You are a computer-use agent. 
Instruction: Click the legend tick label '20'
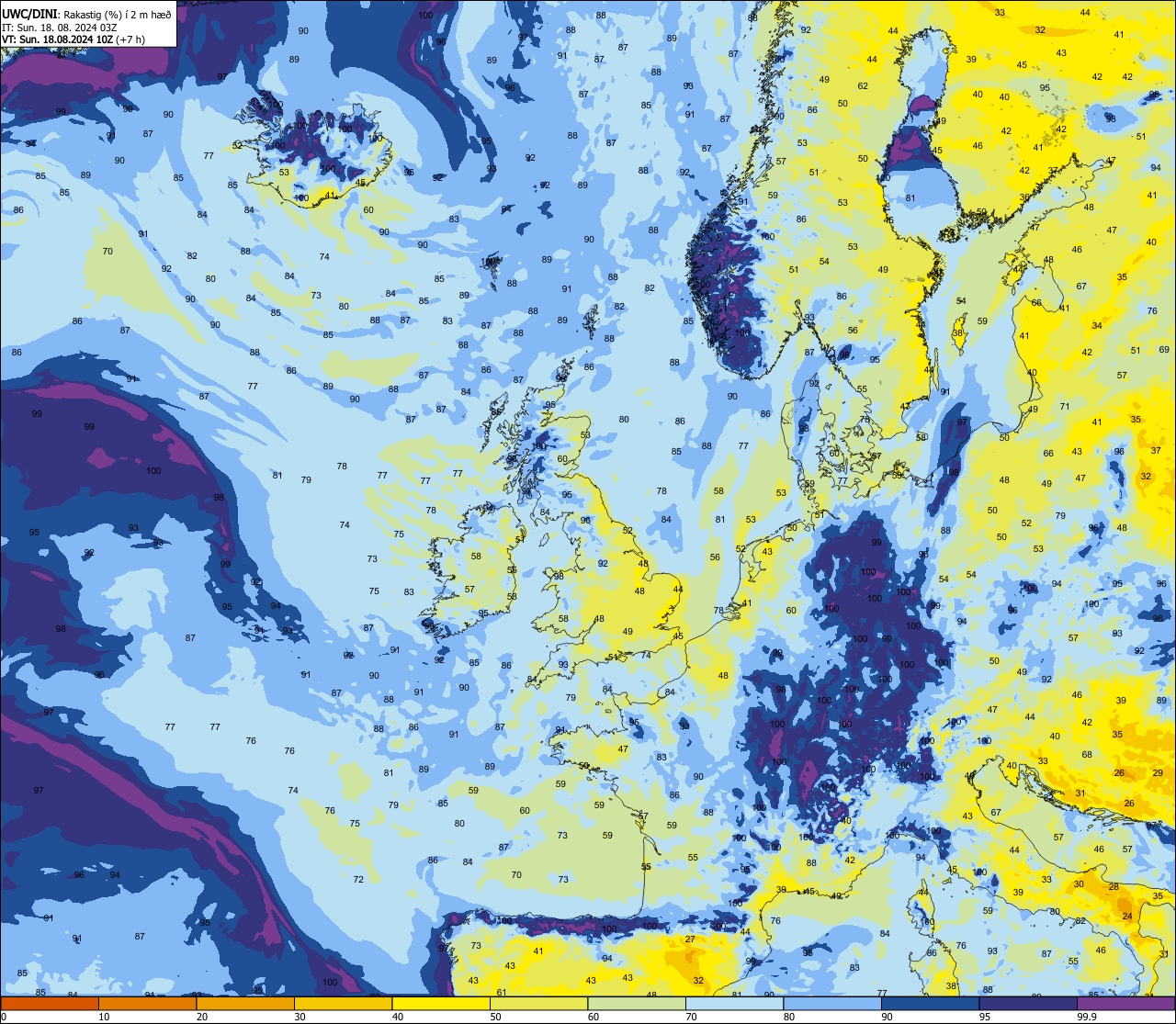(x=202, y=1017)
